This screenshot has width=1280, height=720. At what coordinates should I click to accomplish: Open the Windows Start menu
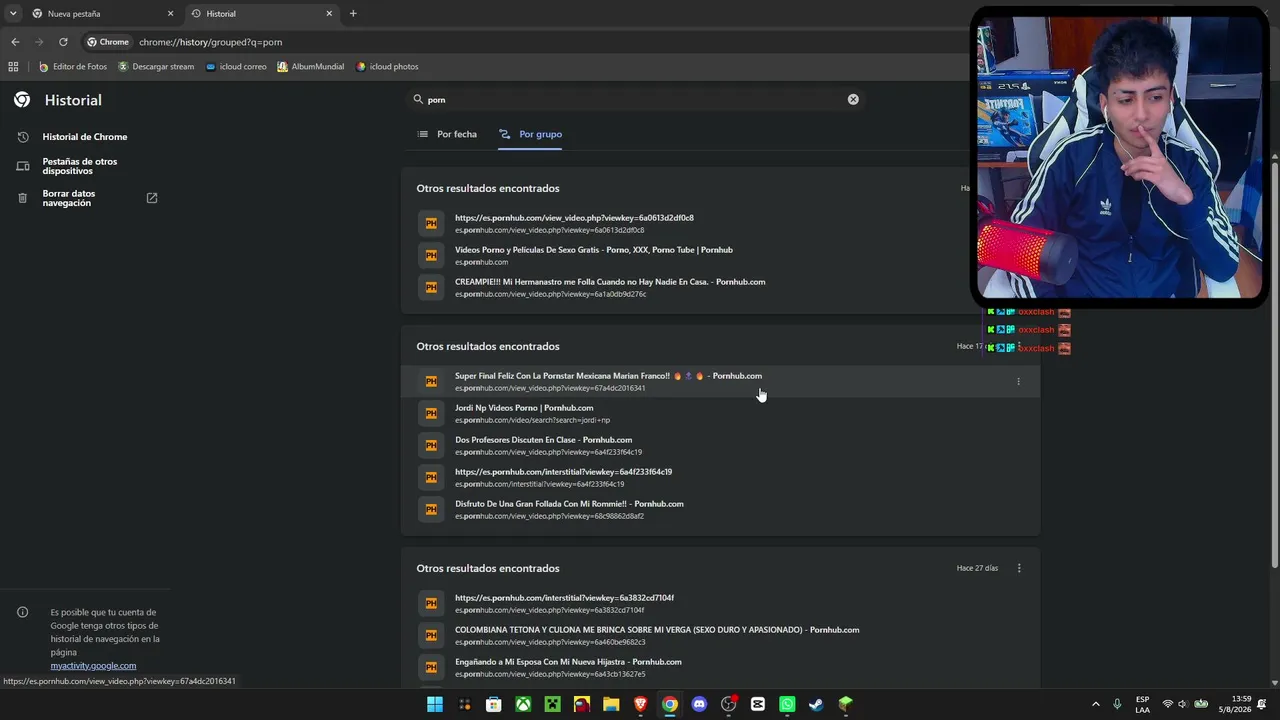435,704
